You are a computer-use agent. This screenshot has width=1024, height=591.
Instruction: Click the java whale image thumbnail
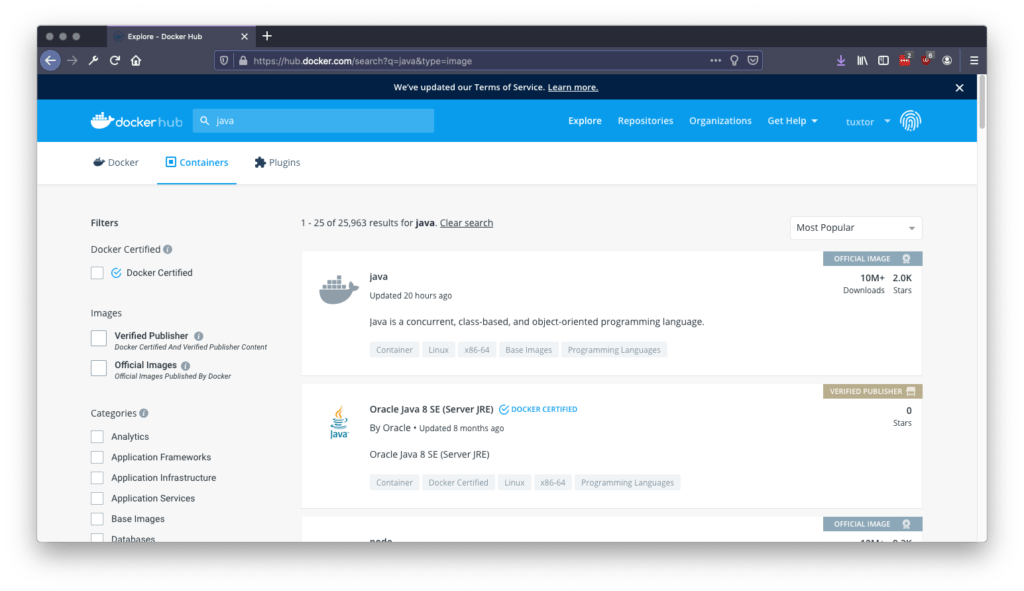338,289
